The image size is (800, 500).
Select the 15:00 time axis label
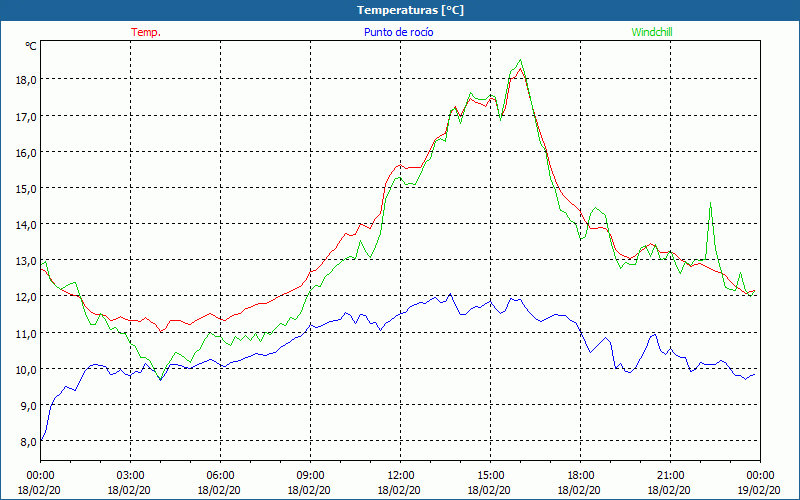click(490, 475)
